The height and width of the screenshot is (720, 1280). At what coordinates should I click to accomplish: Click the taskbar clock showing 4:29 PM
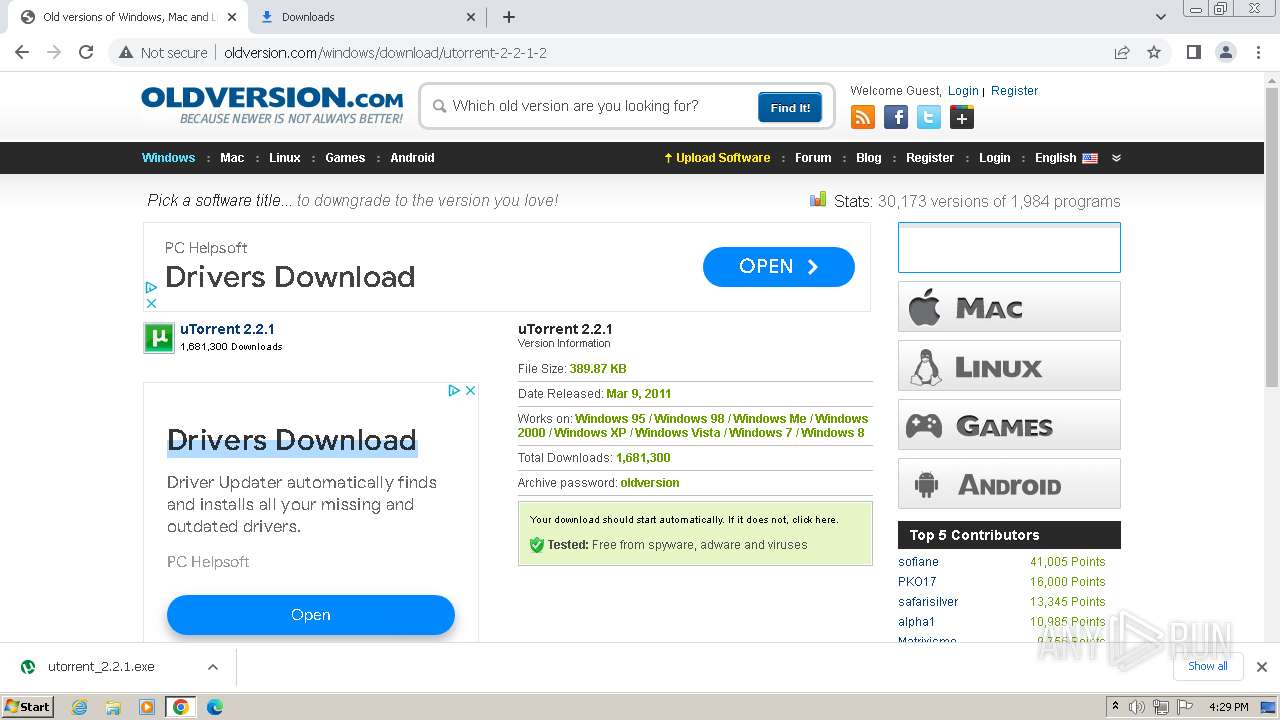coord(1228,707)
